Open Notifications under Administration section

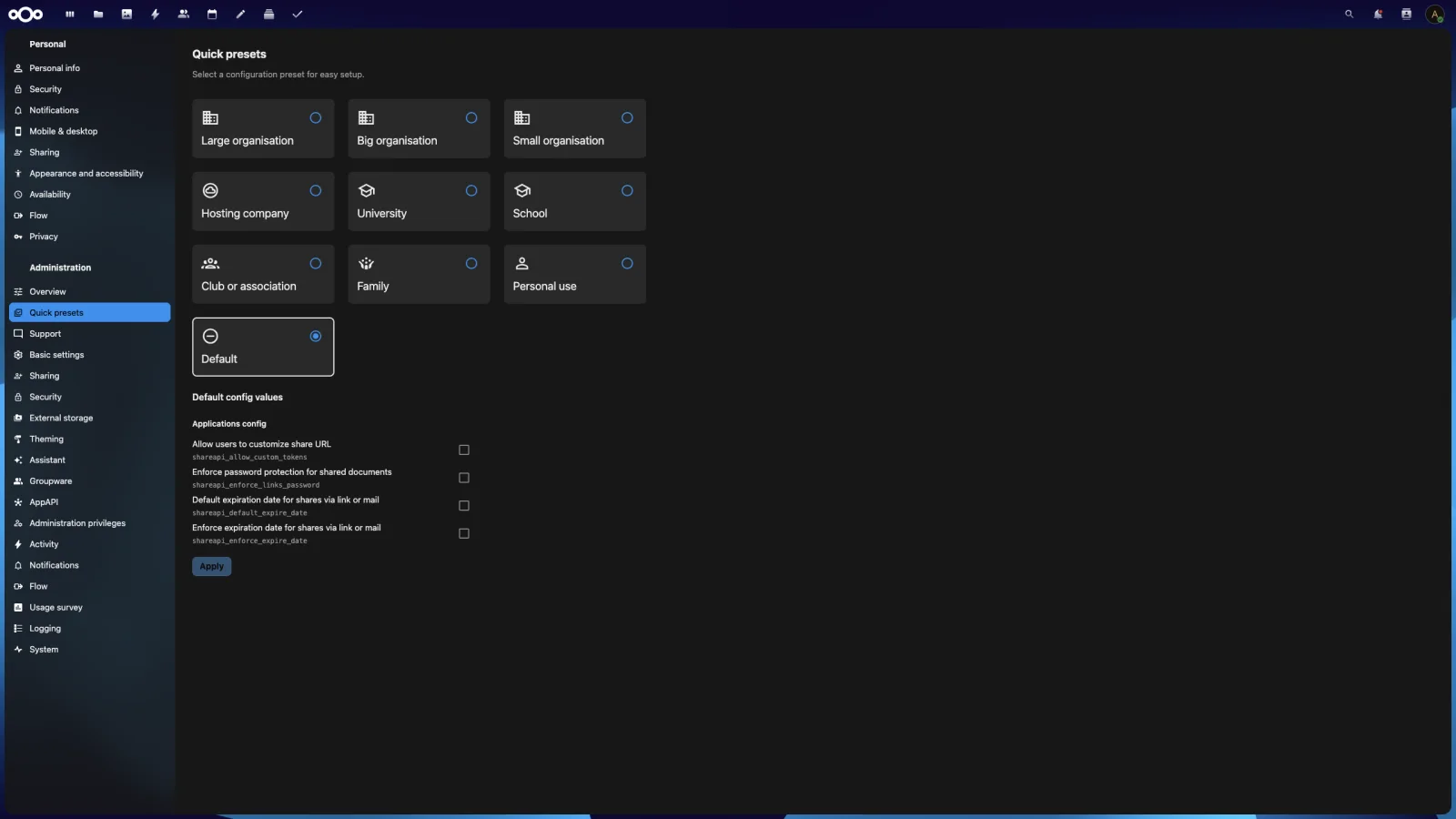point(89,565)
